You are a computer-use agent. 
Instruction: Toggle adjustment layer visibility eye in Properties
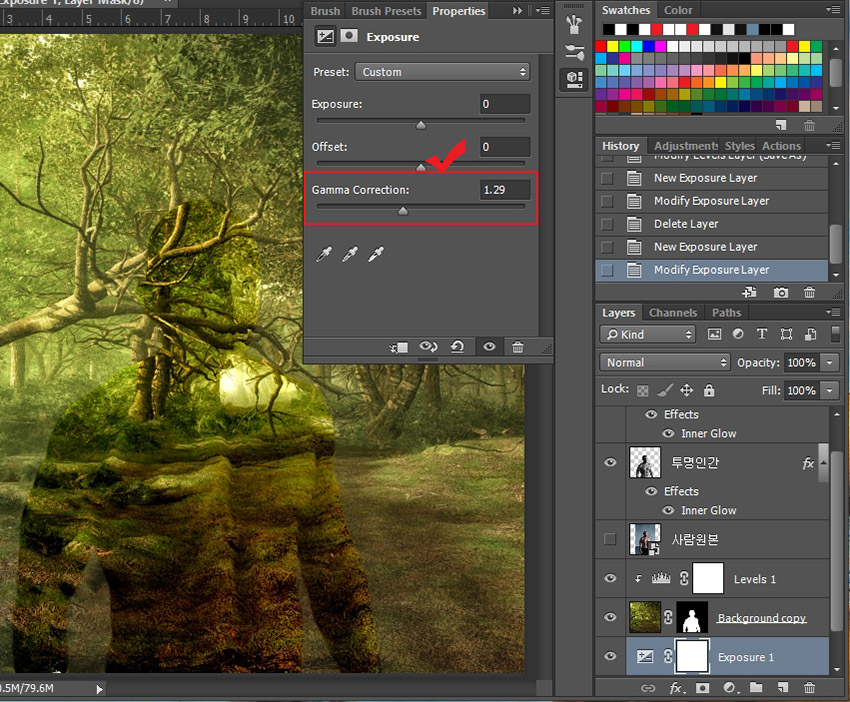pos(489,346)
